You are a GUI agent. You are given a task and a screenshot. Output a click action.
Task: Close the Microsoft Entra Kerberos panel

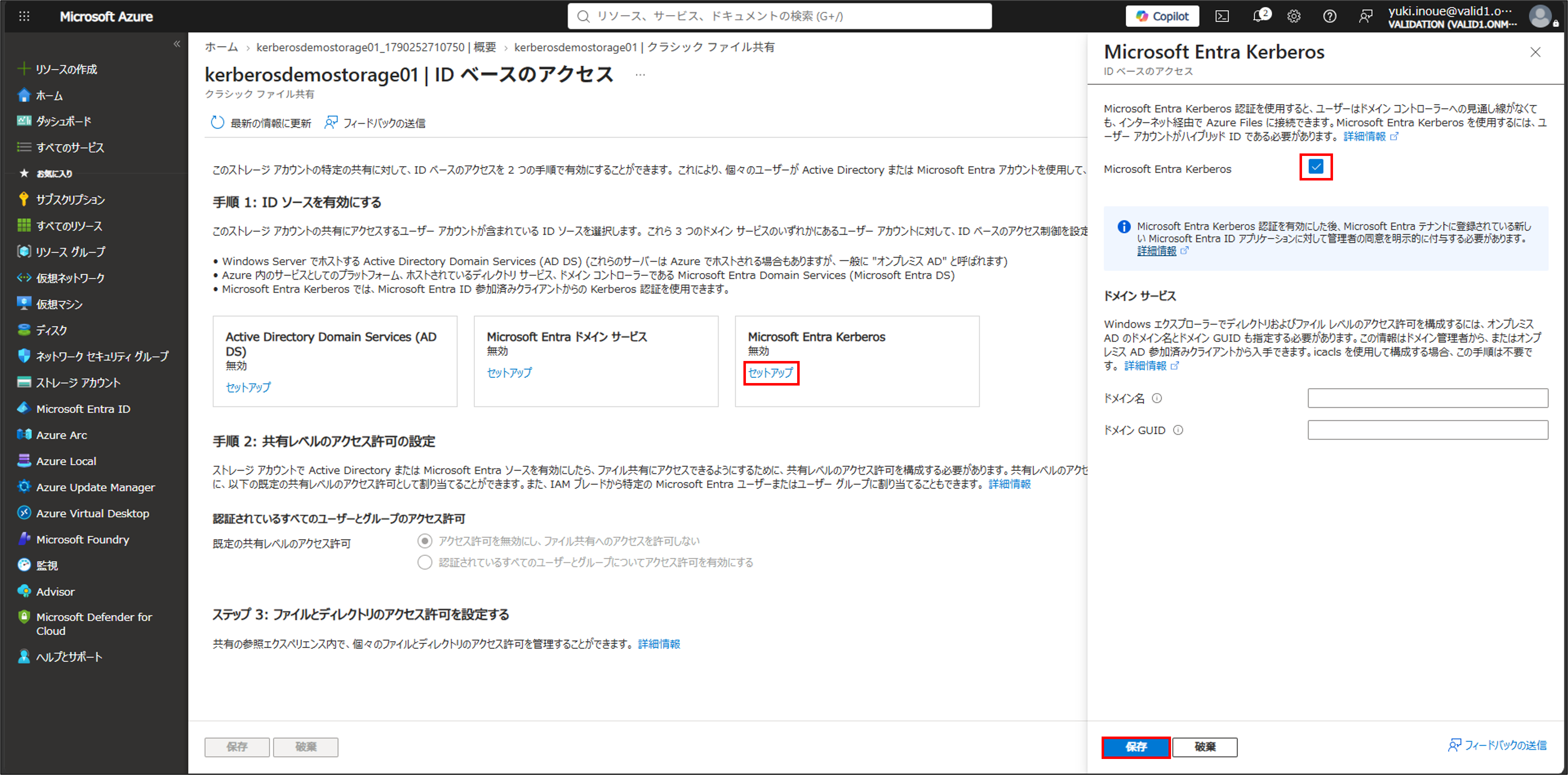pos(1536,52)
